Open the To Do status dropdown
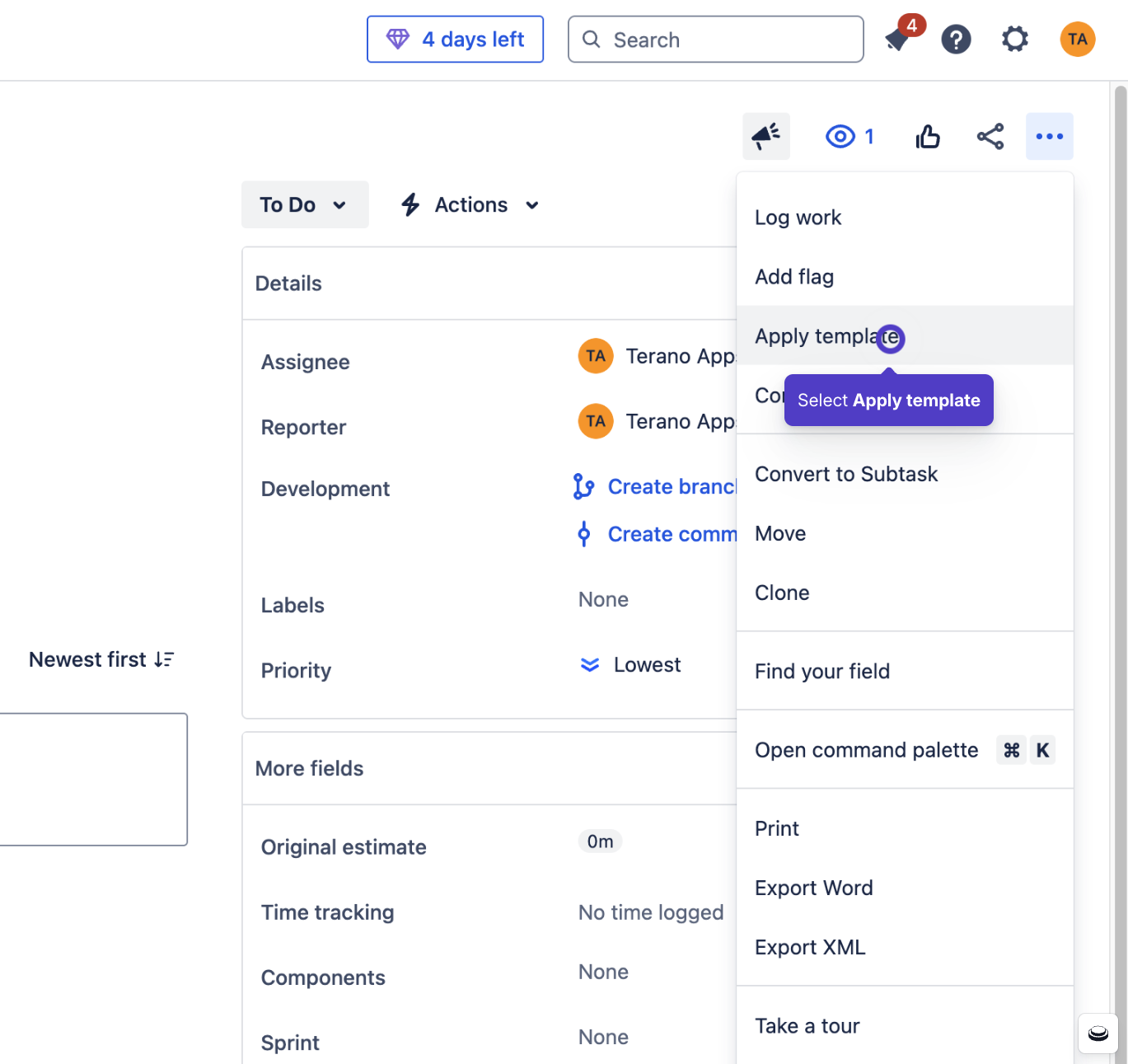The image size is (1128, 1064). [x=305, y=204]
